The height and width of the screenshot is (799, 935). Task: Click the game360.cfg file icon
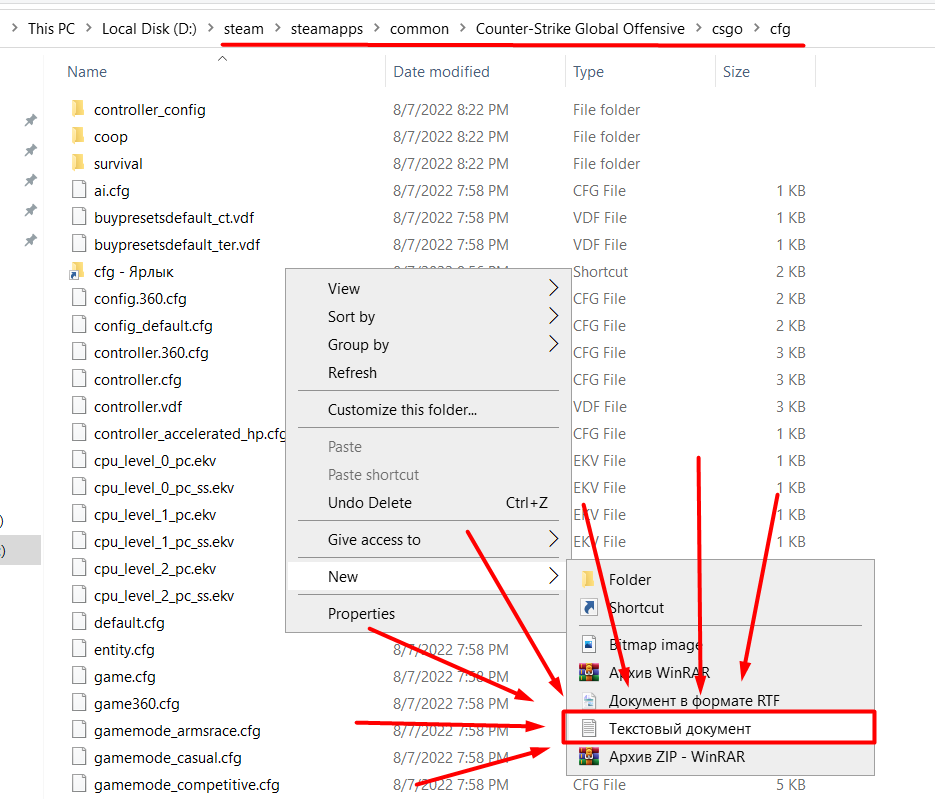tap(79, 702)
